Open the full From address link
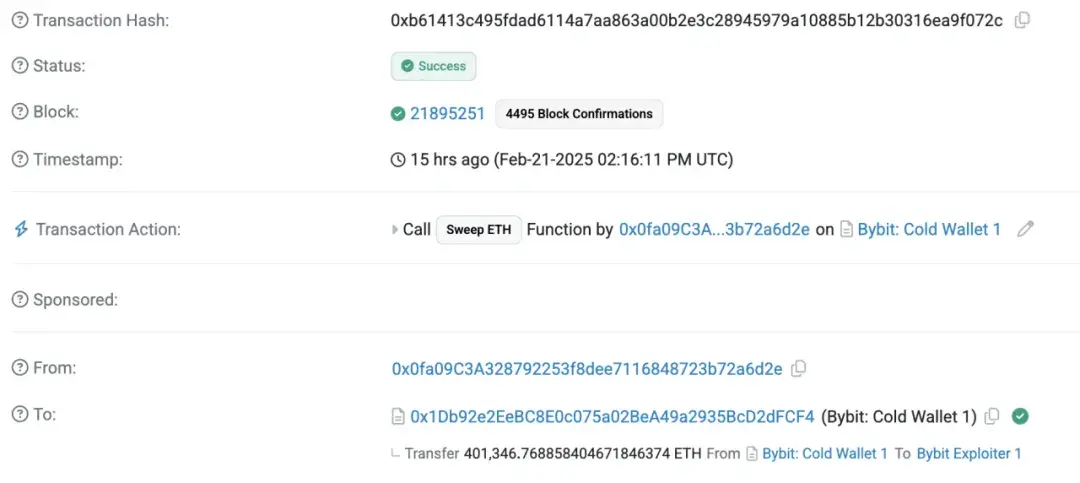Screen dimensions: 1080x483 click(x=587, y=369)
